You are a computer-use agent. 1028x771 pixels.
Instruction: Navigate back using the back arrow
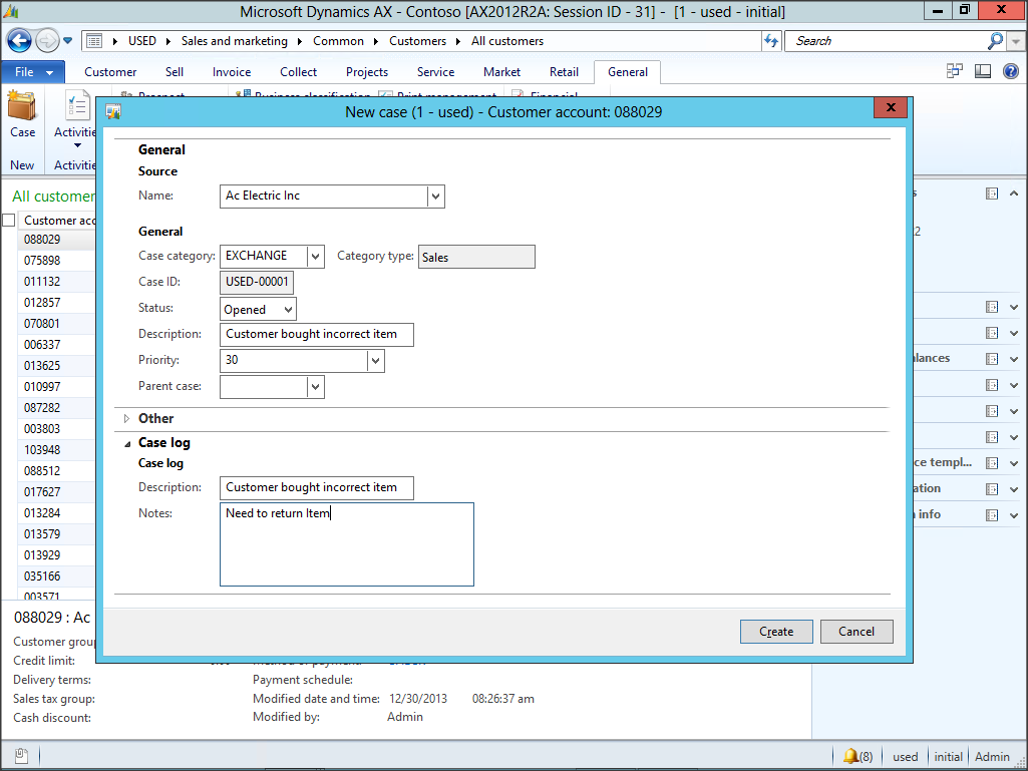[19, 40]
